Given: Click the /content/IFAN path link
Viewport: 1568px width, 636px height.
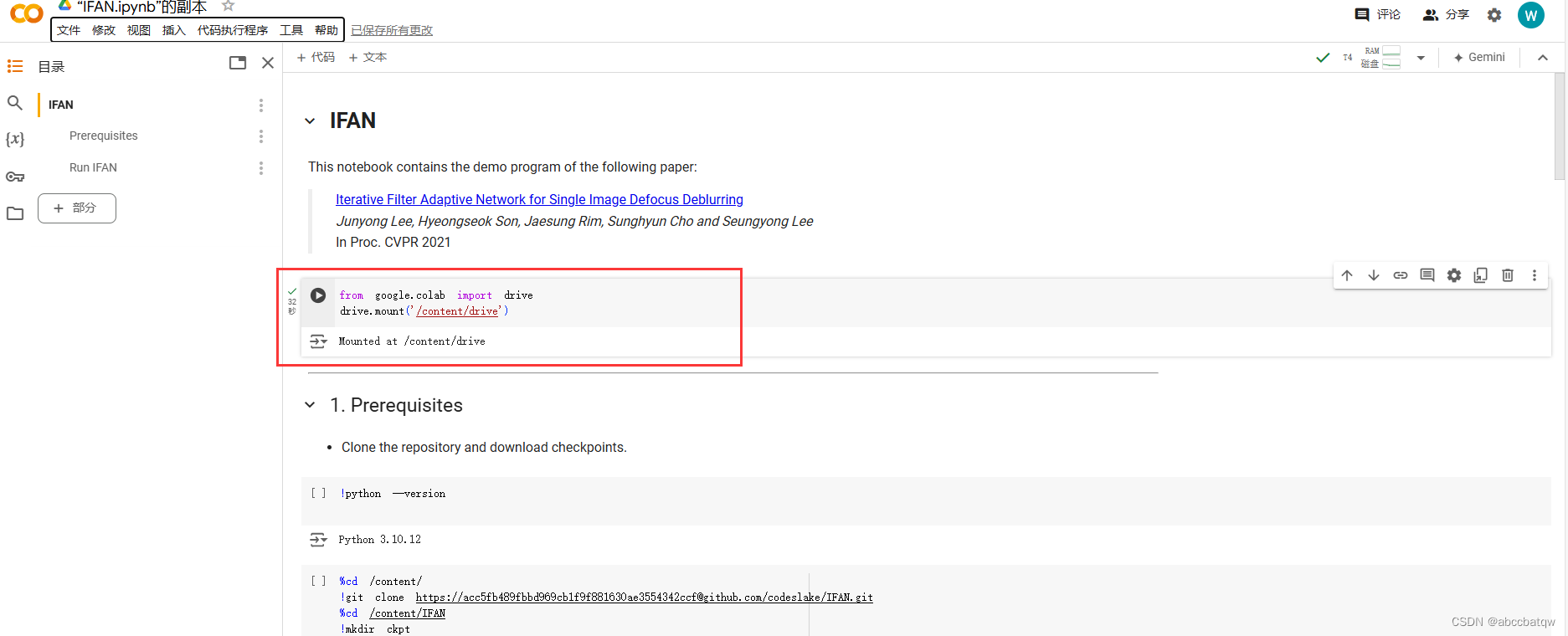Looking at the screenshot, I should [x=407, y=613].
